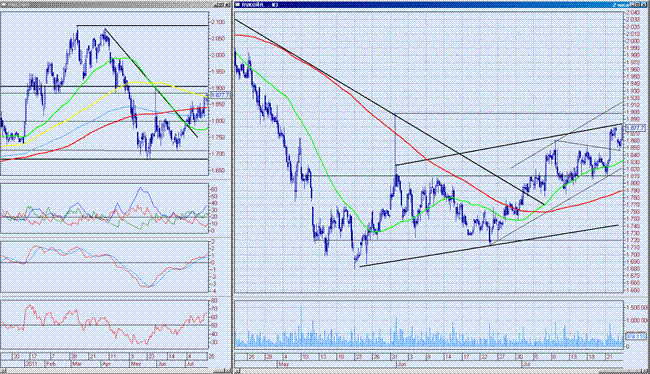The image size is (650, 374).
Task: Click the volume value label in the volume panel
Action: [635, 335]
